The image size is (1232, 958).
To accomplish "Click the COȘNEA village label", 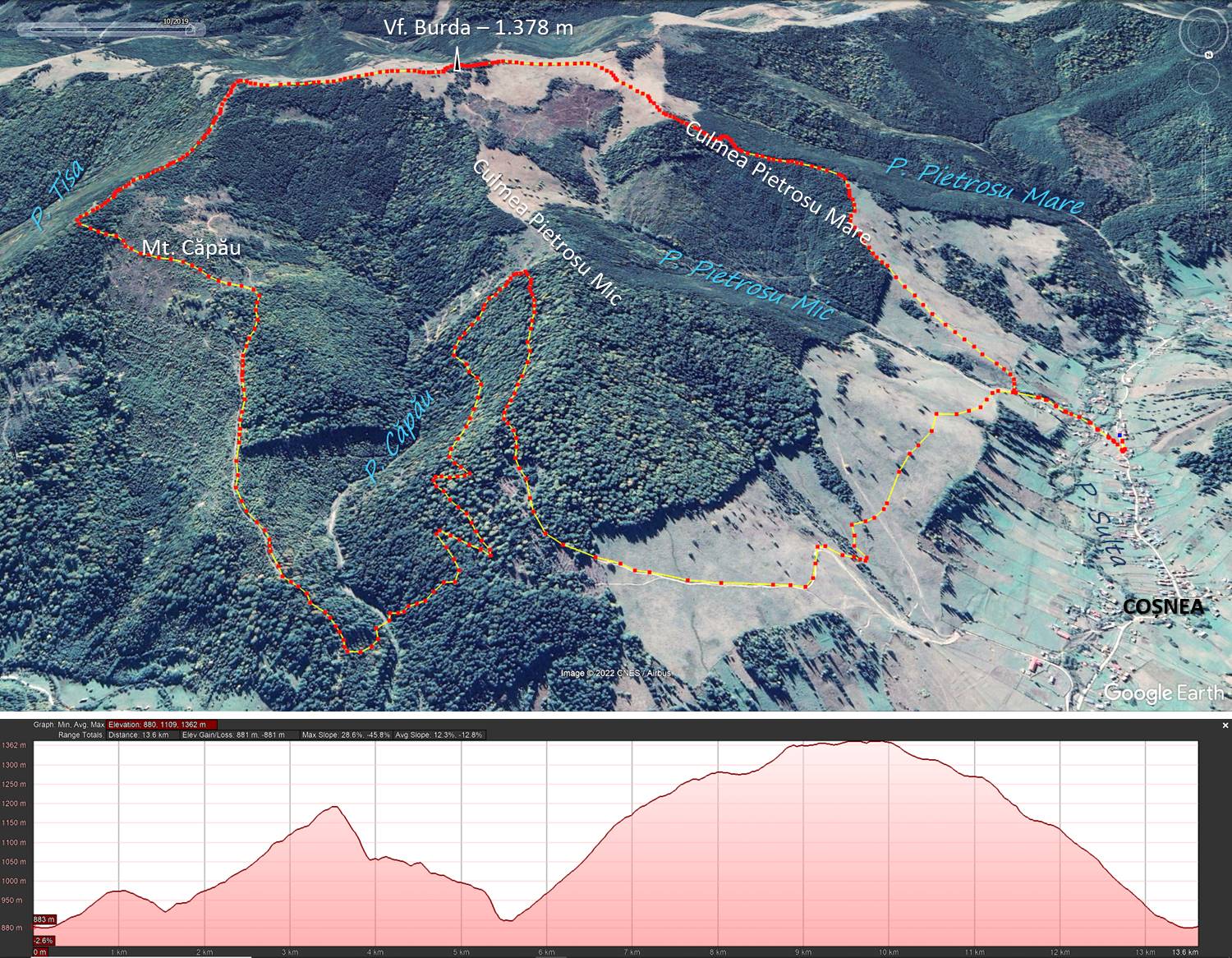I will [1163, 606].
